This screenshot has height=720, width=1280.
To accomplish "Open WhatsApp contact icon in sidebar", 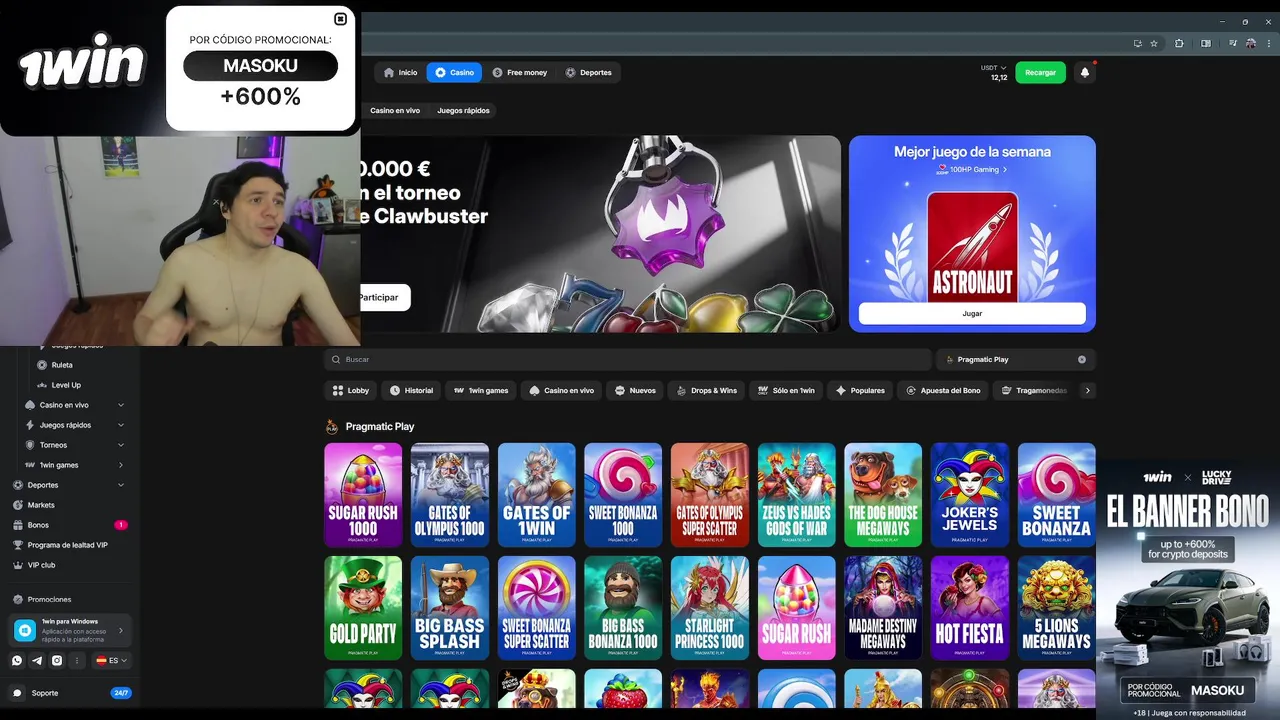I will click(x=17, y=660).
